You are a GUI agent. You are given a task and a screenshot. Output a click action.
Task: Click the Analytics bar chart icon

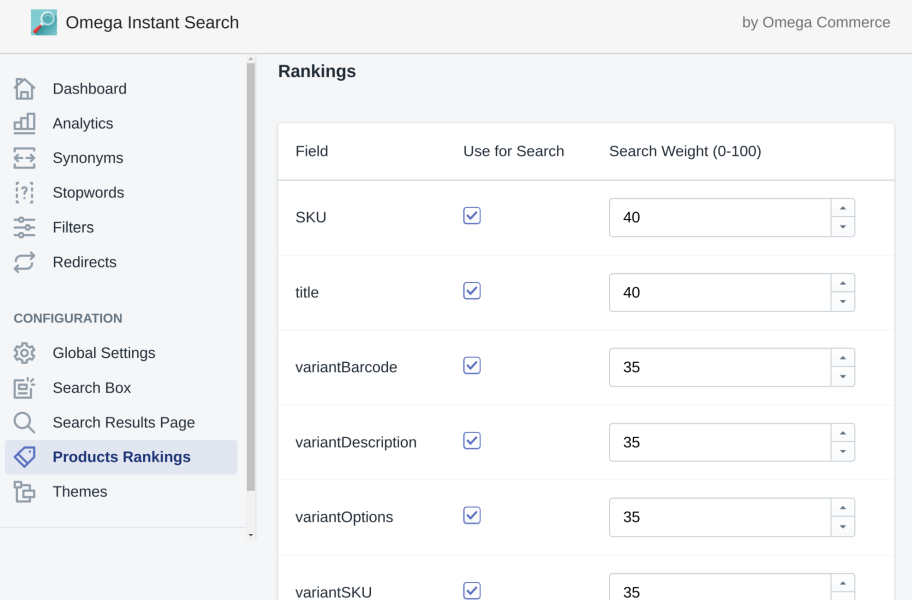click(x=24, y=123)
